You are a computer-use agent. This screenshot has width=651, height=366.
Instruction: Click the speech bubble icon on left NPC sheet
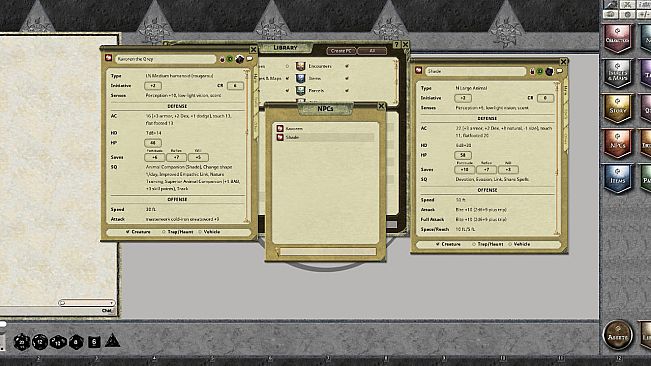(249, 59)
